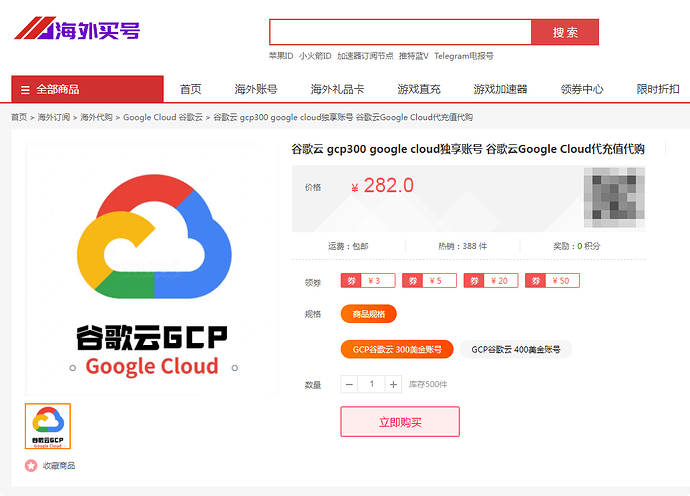This screenshot has width=690, height=496.
Task: Open the Telegram电报号 hot search link
Action: pos(464,56)
